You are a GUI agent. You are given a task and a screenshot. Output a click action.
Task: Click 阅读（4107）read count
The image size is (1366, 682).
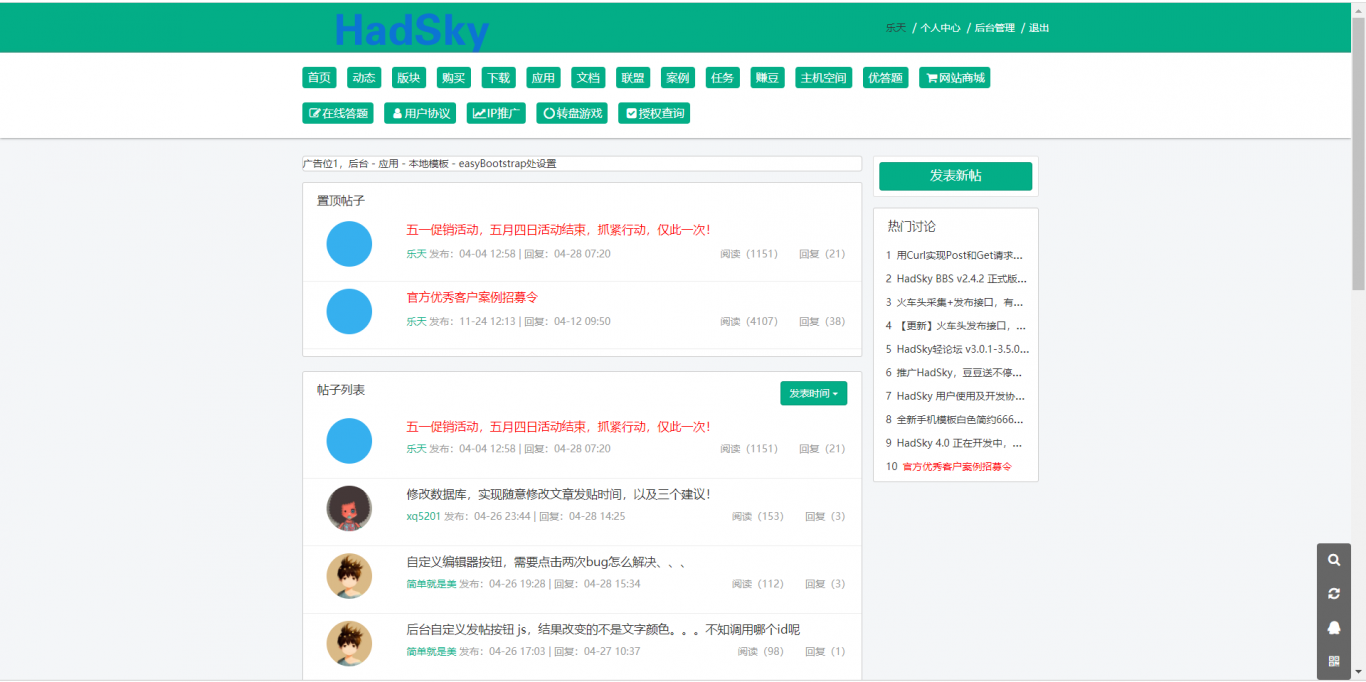(x=749, y=322)
